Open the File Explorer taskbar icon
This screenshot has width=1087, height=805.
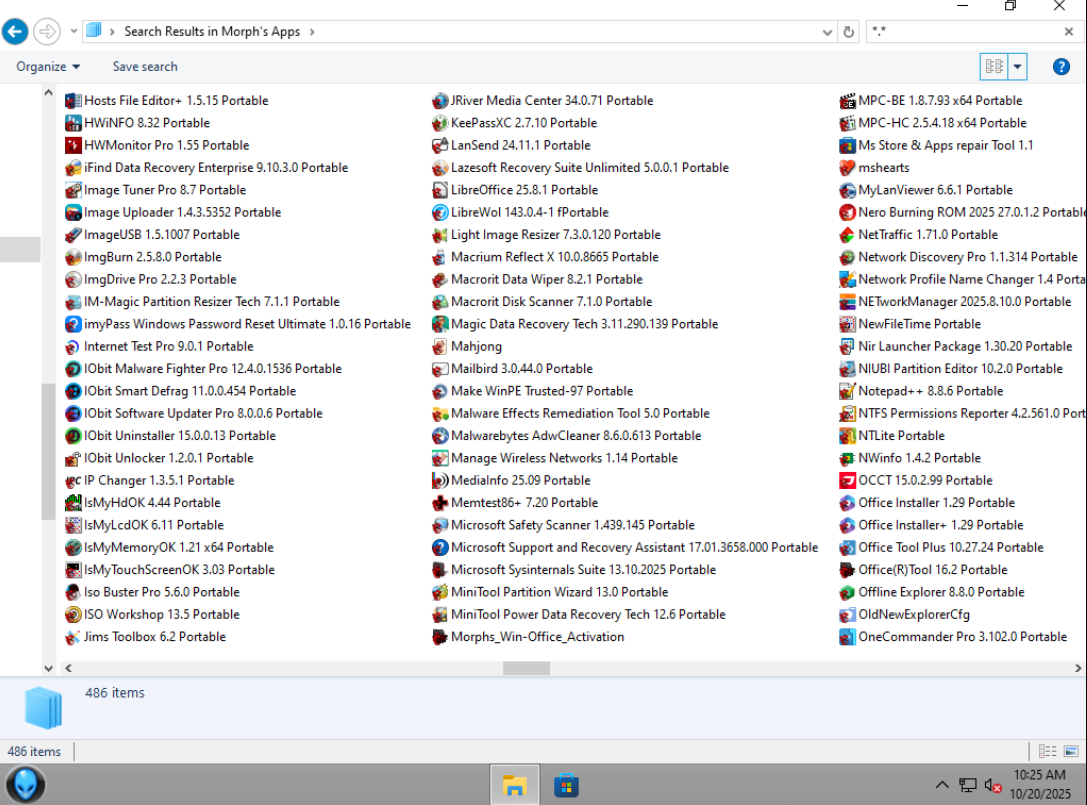pos(514,785)
